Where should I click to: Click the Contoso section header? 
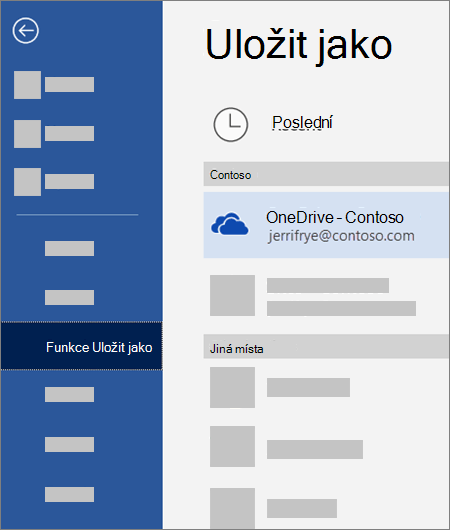(326, 174)
